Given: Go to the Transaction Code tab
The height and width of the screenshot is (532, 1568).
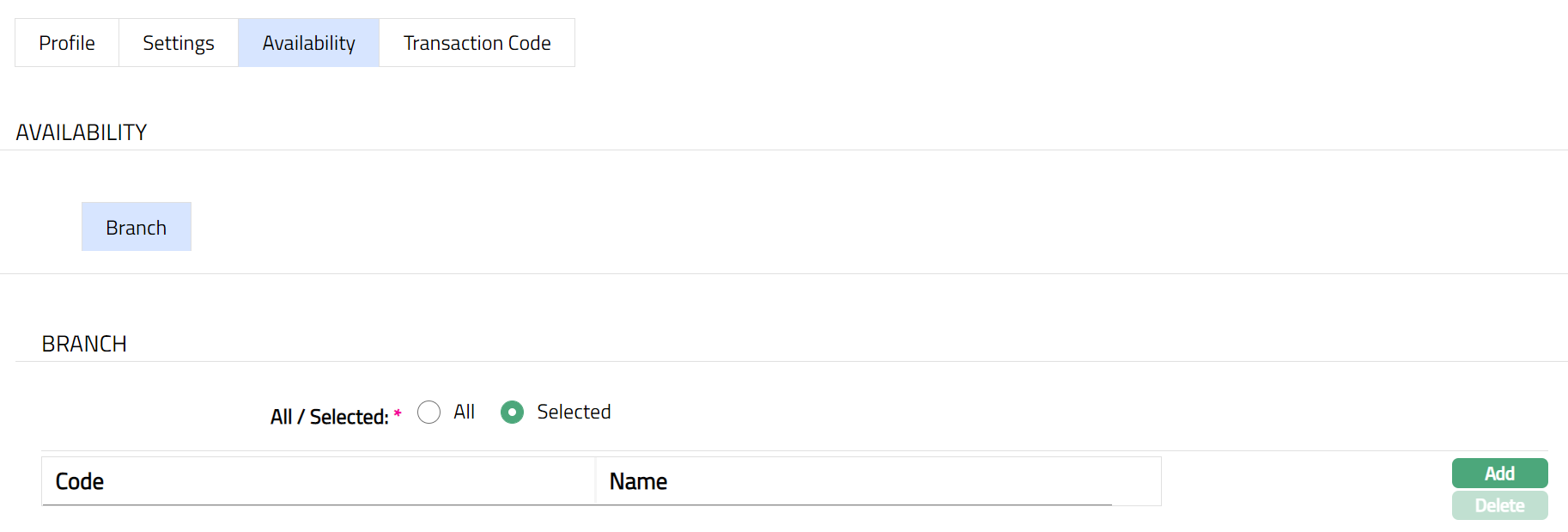Looking at the screenshot, I should pos(477,43).
